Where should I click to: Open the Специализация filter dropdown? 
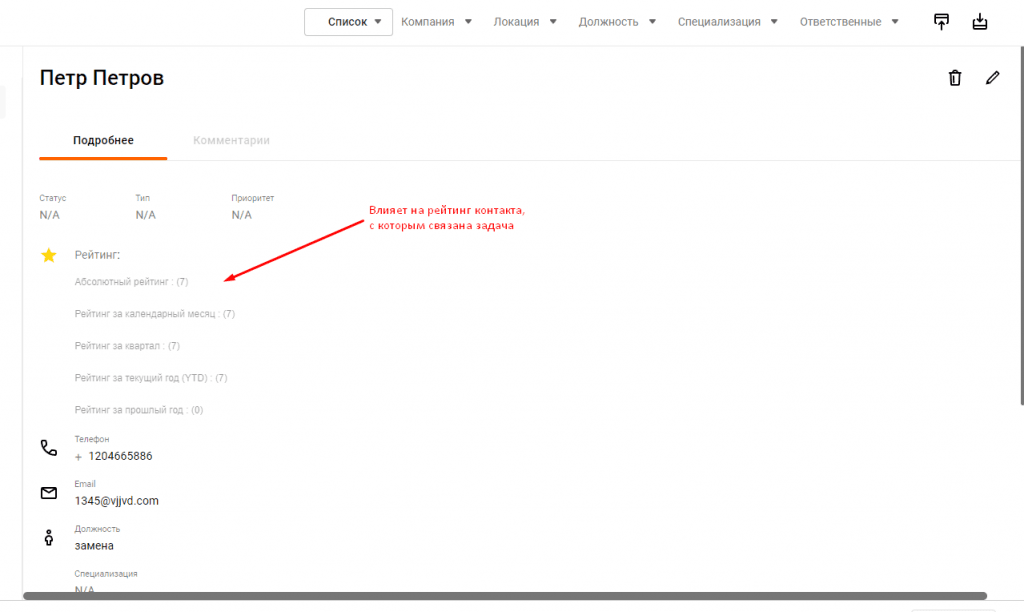click(x=727, y=22)
